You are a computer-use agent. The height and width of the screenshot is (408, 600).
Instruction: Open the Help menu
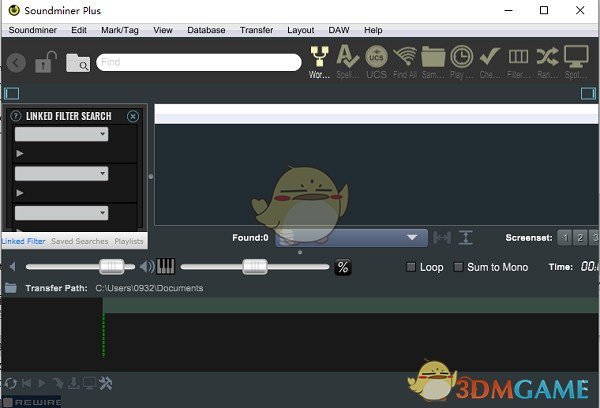(373, 30)
